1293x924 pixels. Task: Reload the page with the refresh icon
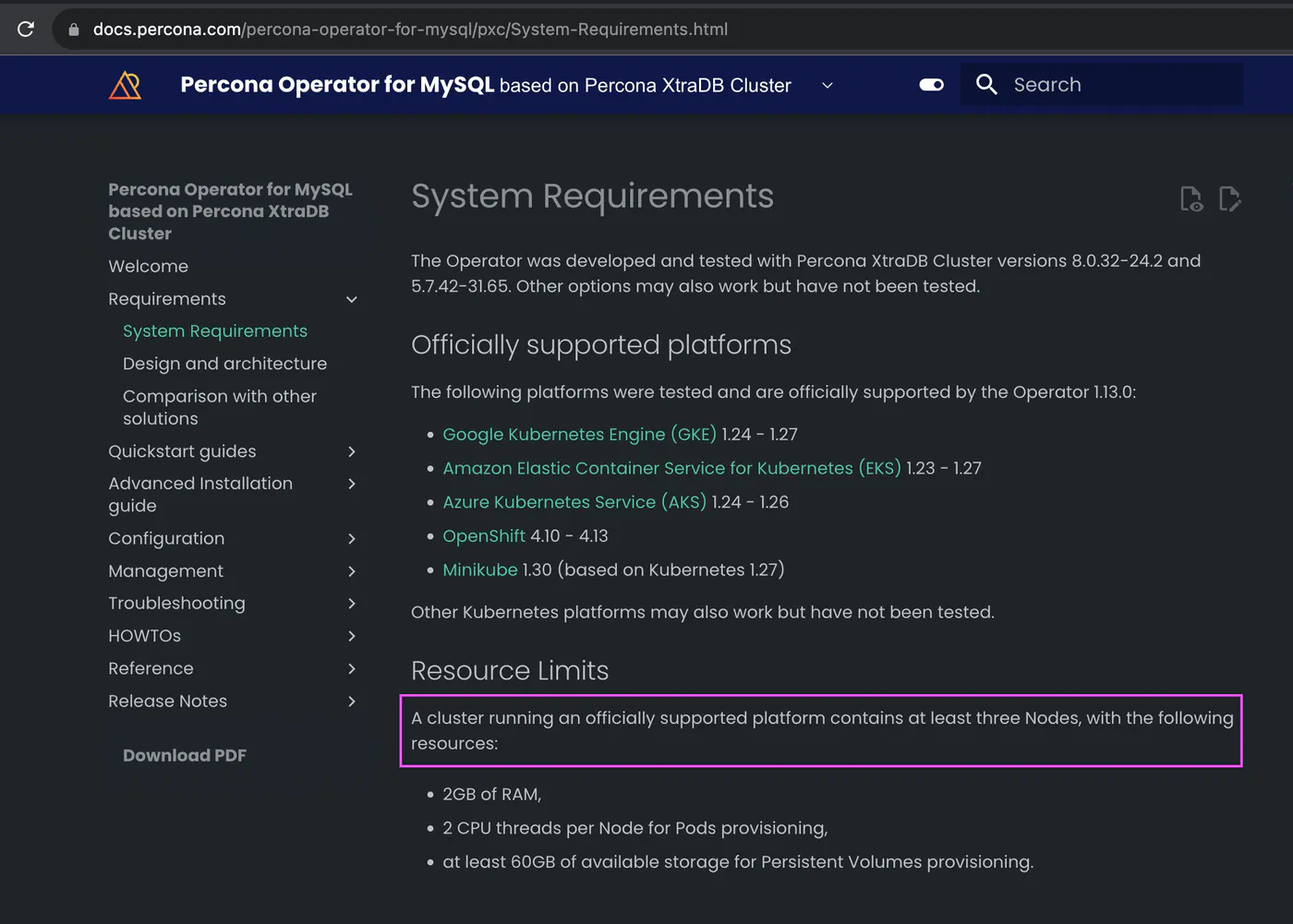tap(26, 29)
